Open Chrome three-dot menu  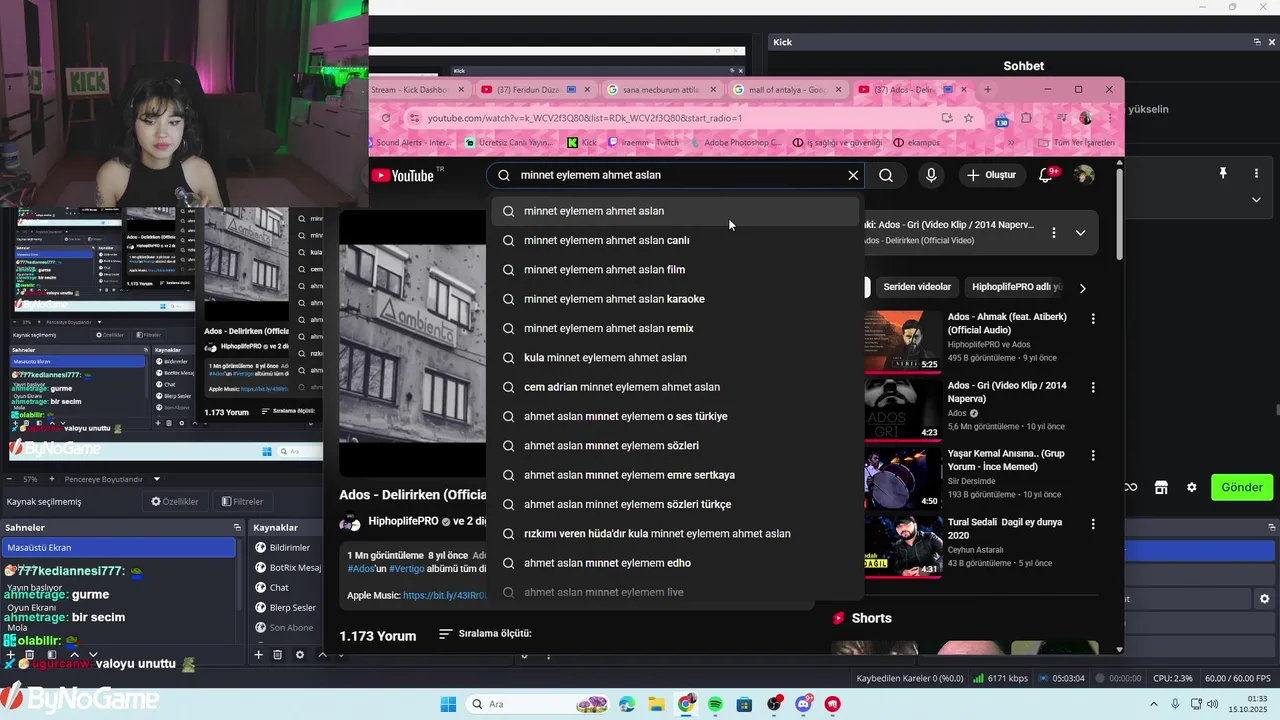click(1111, 118)
